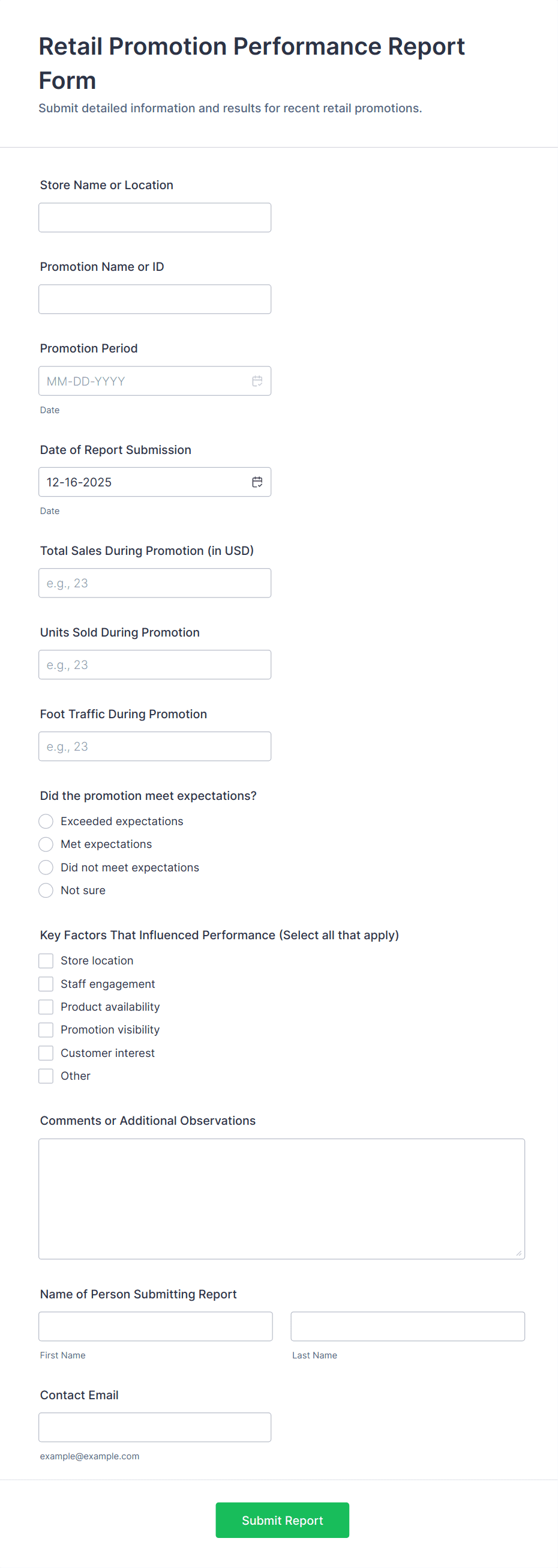Image resolution: width=558 pixels, height=1568 pixels.
Task: Select the Units Sold During Promotion input
Action: click(x=154, y=664)
